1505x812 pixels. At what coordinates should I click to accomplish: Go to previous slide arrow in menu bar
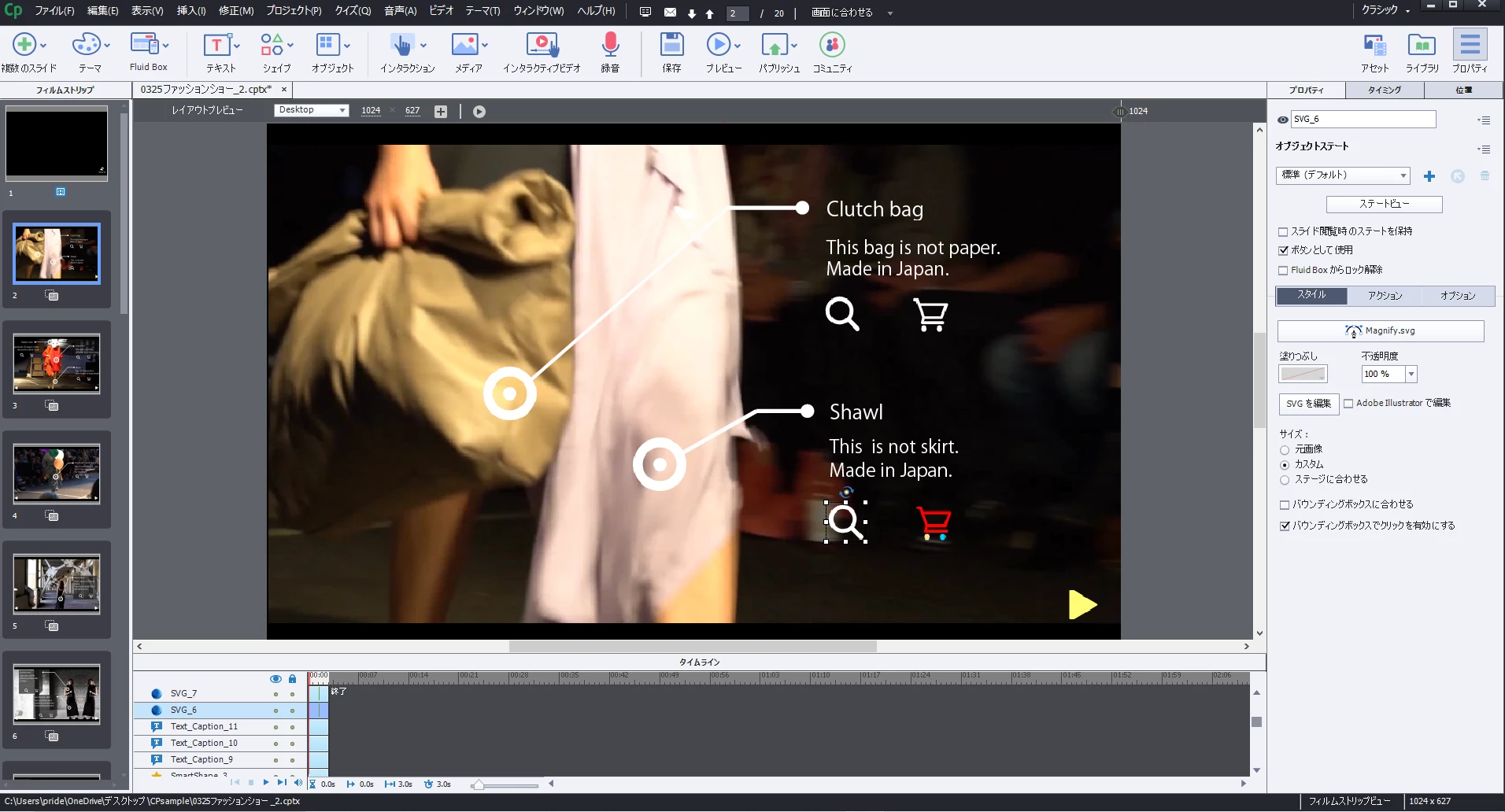[x=709, y=13]
